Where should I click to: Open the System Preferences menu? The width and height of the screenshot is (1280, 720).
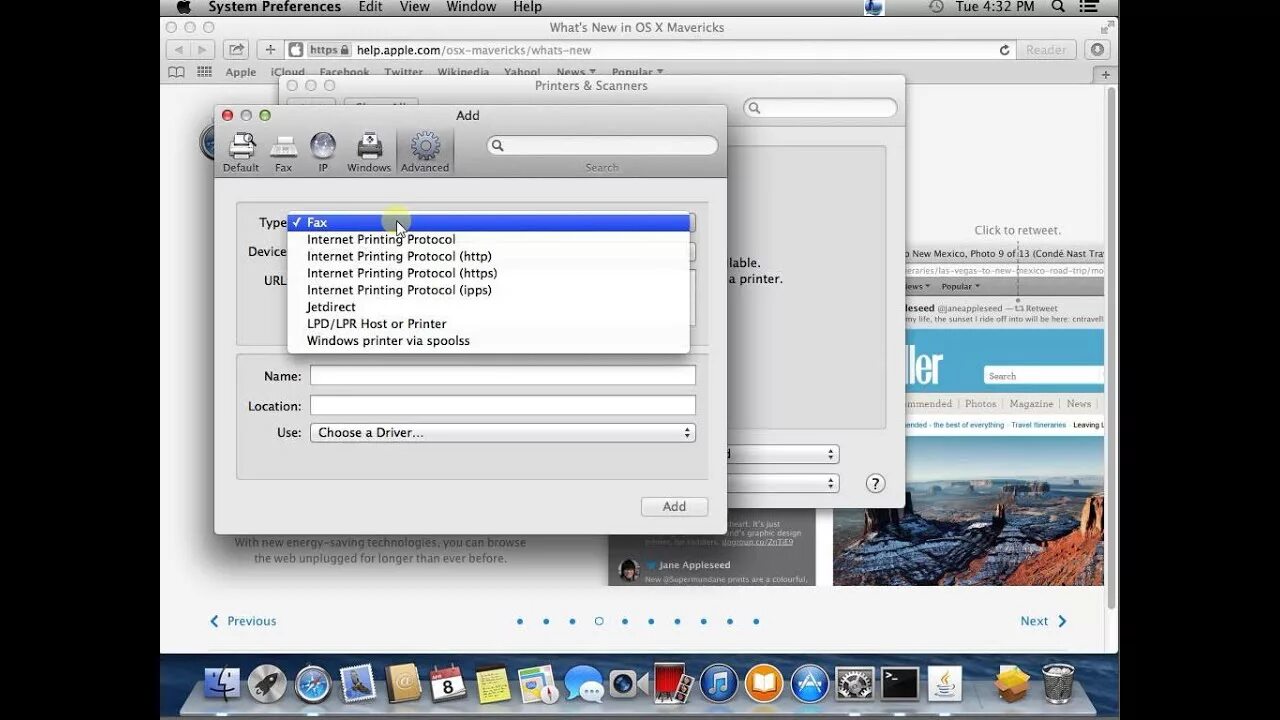(x=275, y=7)
